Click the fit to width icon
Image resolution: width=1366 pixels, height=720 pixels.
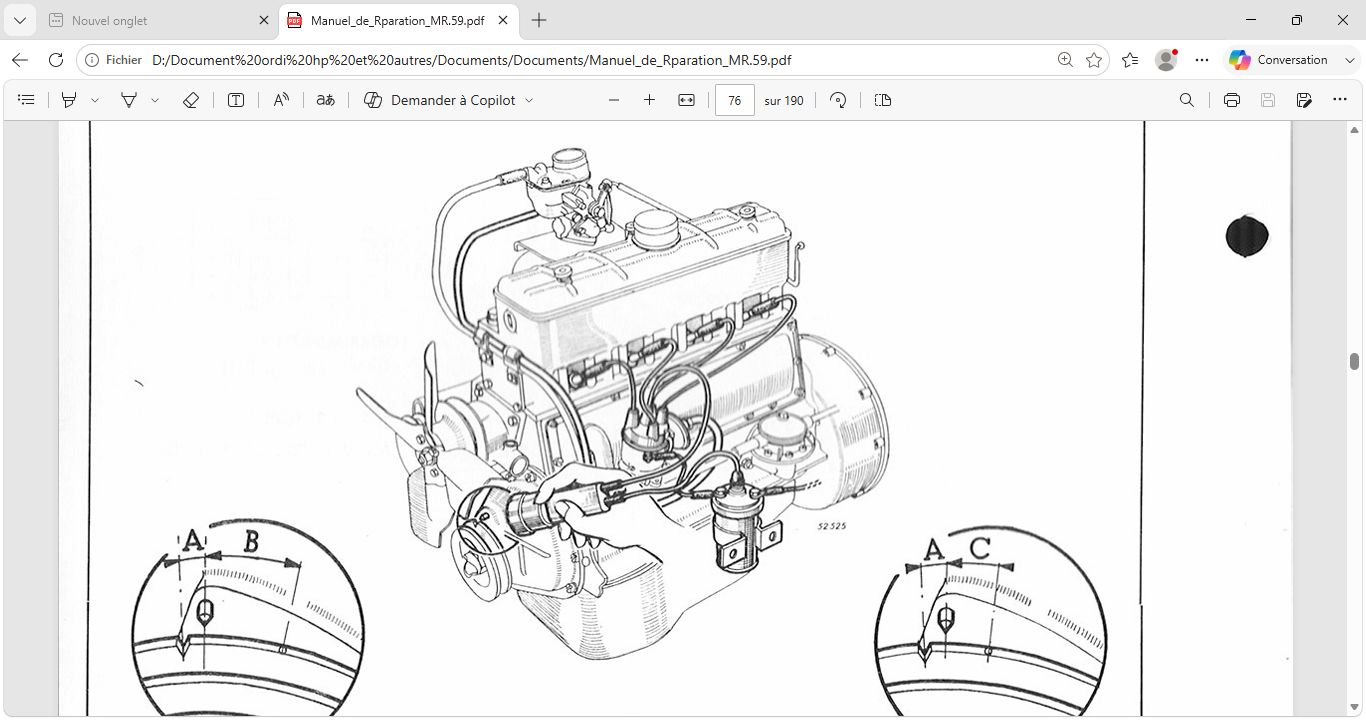[x=686, y=100]
